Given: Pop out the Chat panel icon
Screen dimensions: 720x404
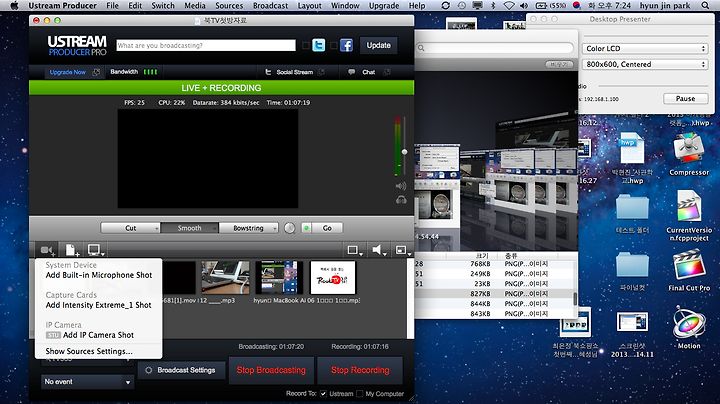Looking at the screenshot, I should click(387, 72).
